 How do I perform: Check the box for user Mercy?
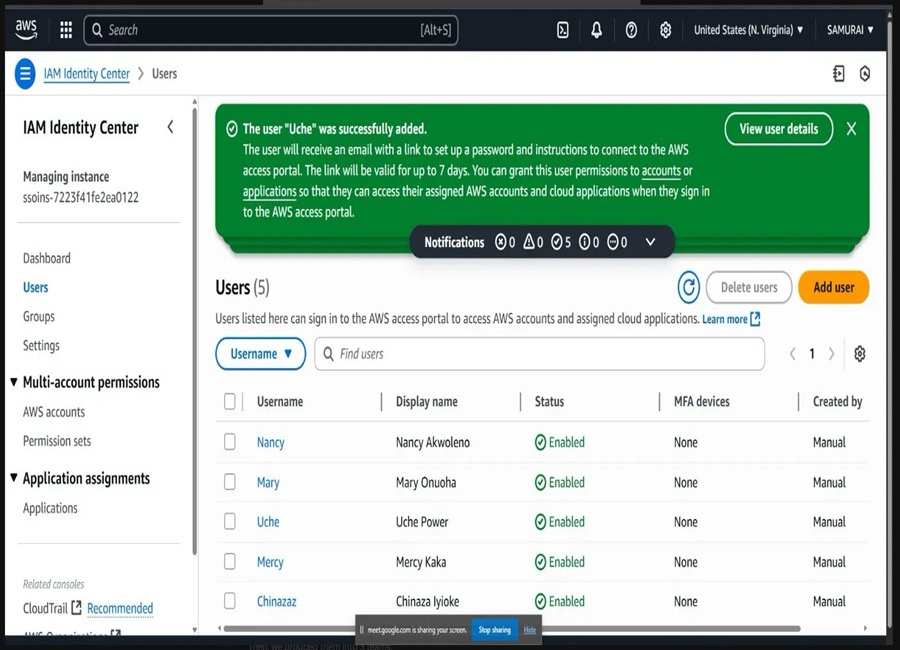point(230,561)
